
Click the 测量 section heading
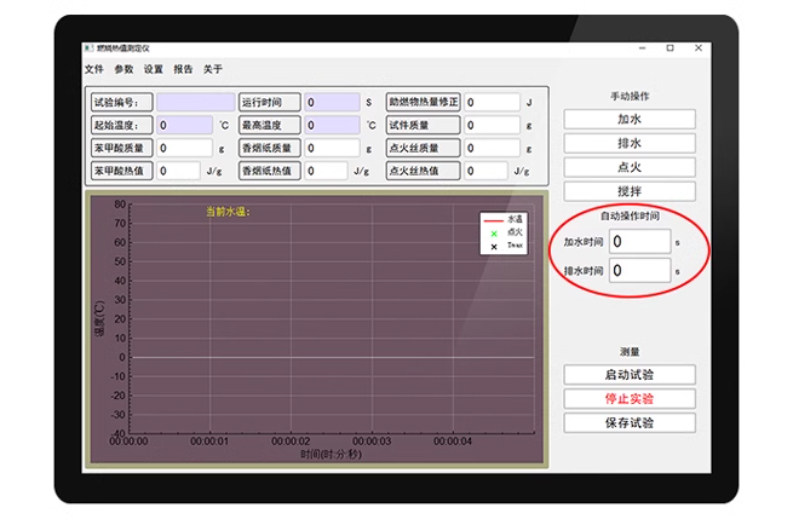point(630,352)
